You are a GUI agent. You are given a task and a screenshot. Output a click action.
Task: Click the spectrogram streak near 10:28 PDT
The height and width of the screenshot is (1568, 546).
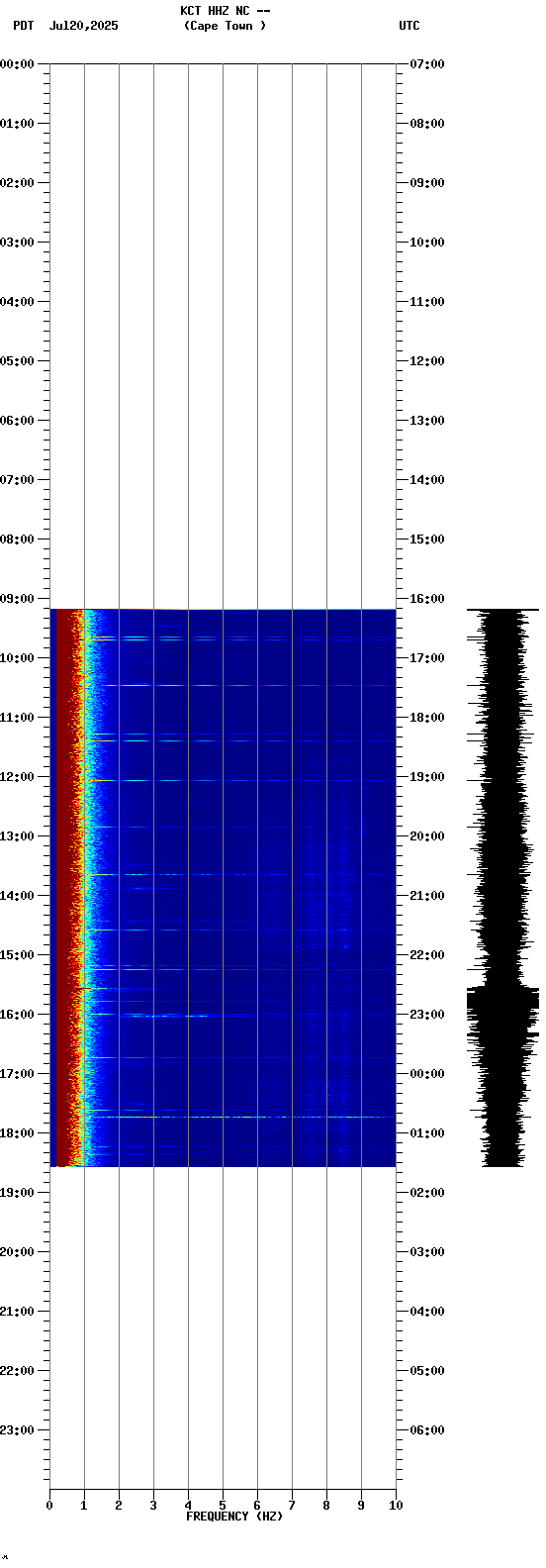click(x=237, y=685)
